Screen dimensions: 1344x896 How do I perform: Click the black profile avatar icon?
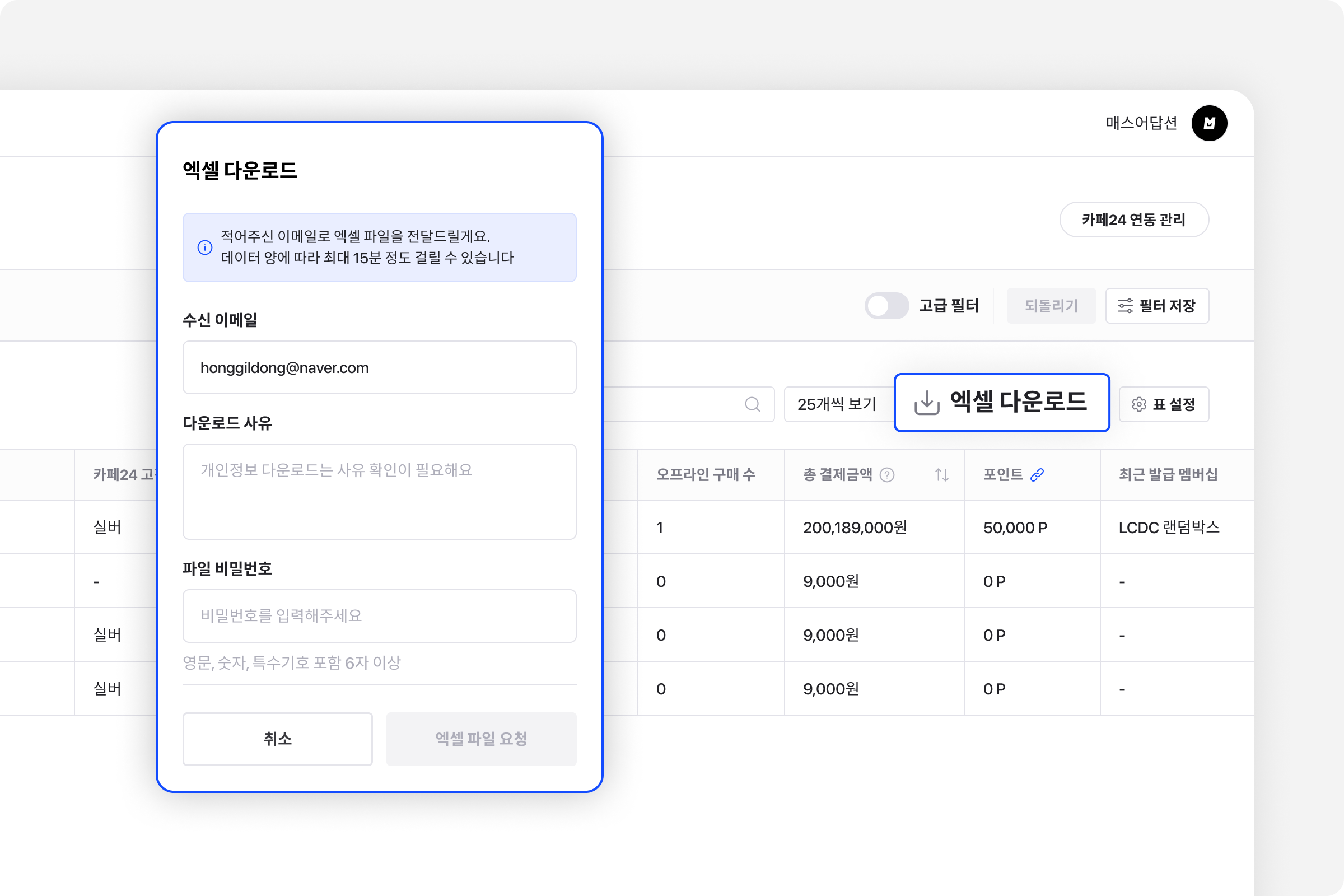[1209, 123]
